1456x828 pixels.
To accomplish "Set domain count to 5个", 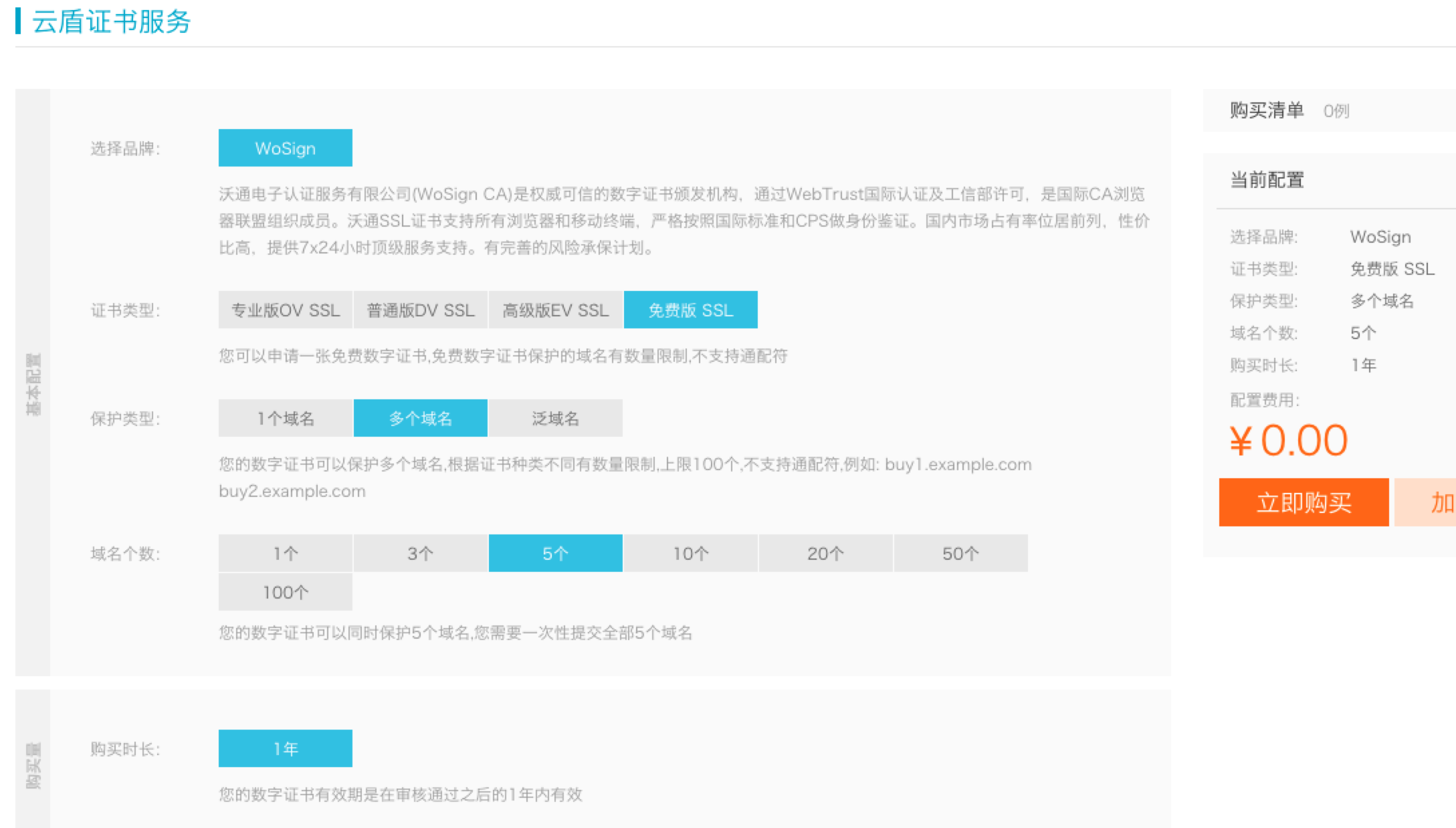I will tap(555, 553).
